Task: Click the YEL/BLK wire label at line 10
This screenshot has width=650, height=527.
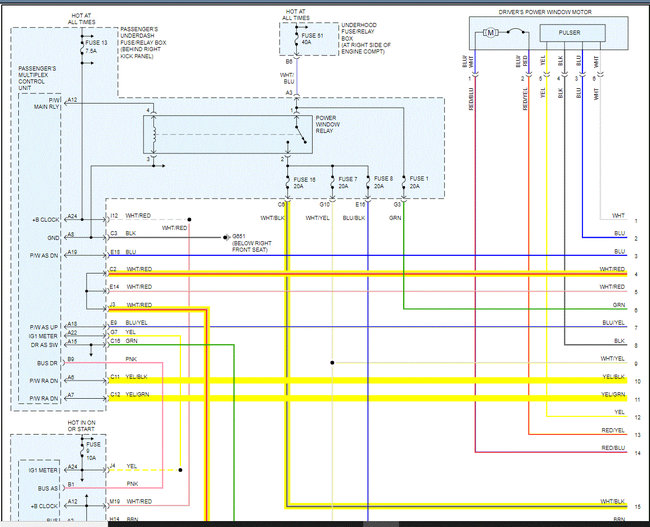Action: (614, 377)
